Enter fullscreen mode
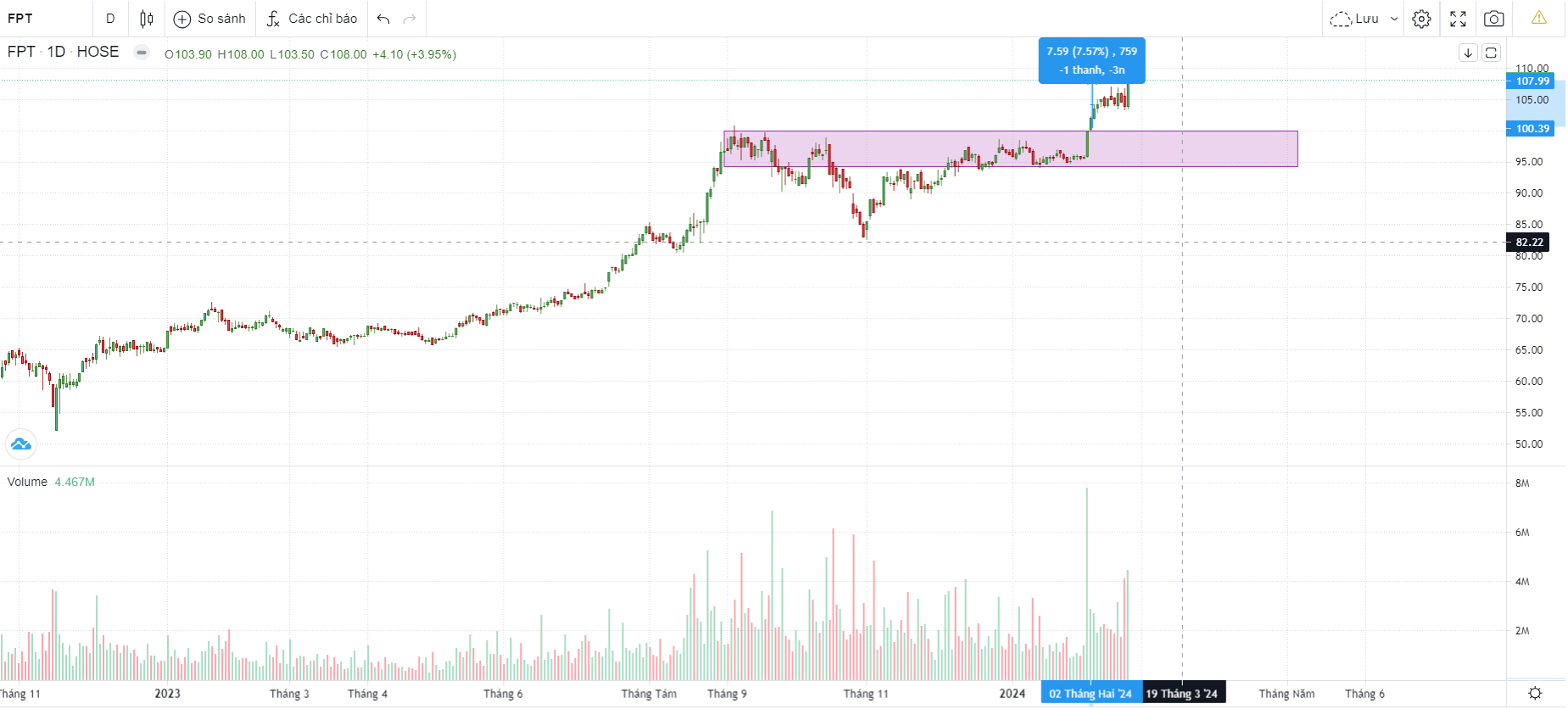1568x709 pixels. pos(1458,19)
